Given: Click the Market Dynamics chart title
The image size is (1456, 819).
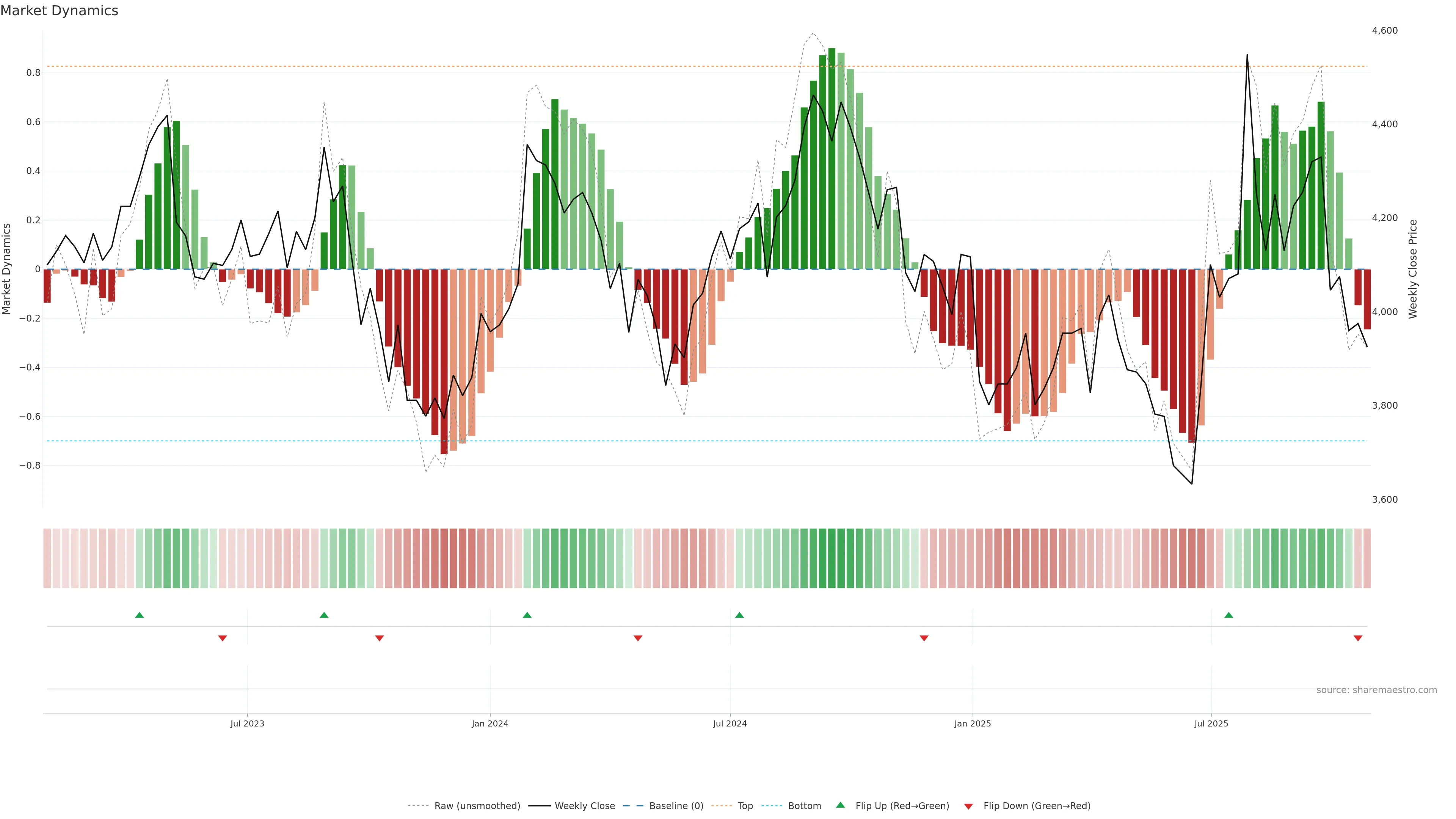Looking at the screenshot, I should (60, 11).
